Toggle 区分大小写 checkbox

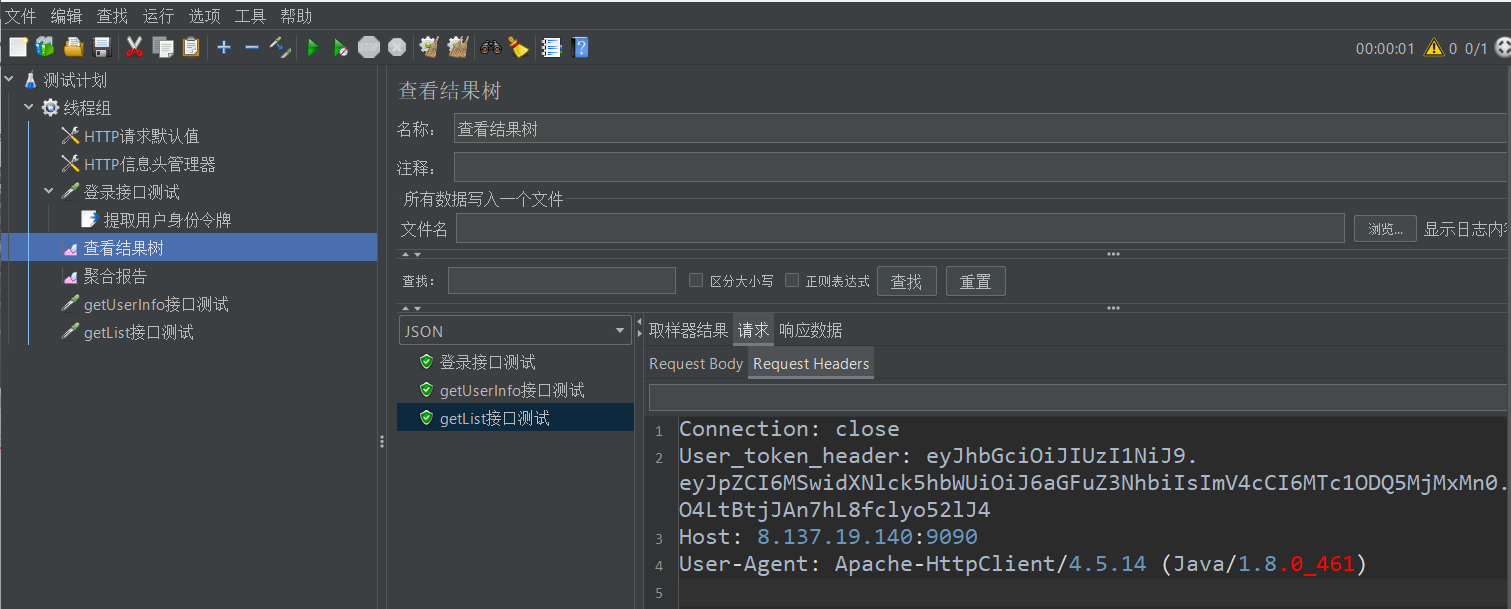[x=696, y=281]
